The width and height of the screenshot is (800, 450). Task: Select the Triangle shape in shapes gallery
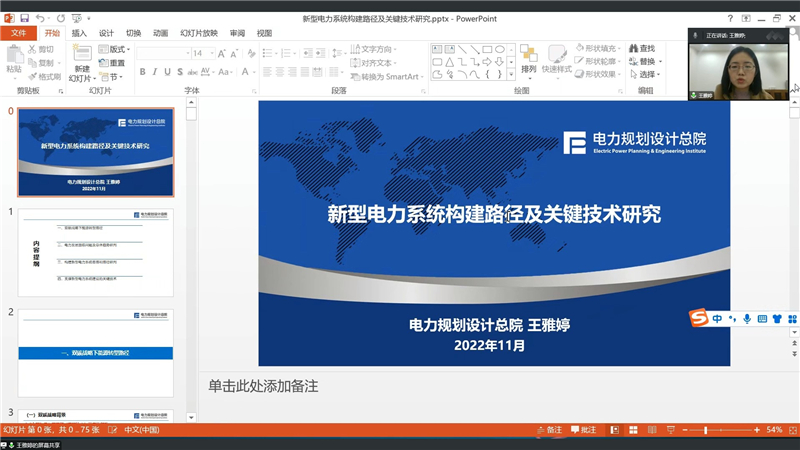[449, 62]
